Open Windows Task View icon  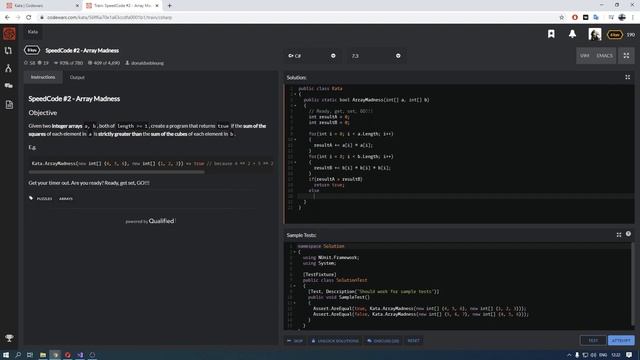coord(30,355)
